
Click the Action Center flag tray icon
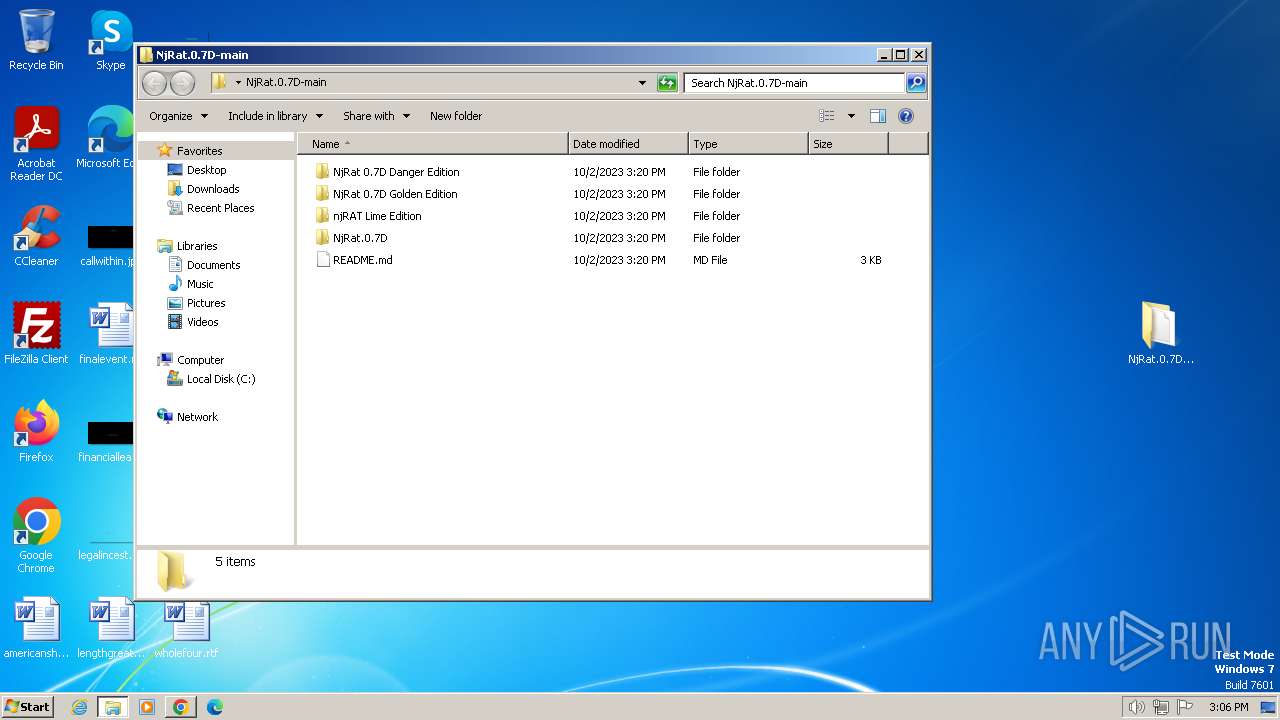(x=1186, y=707)
